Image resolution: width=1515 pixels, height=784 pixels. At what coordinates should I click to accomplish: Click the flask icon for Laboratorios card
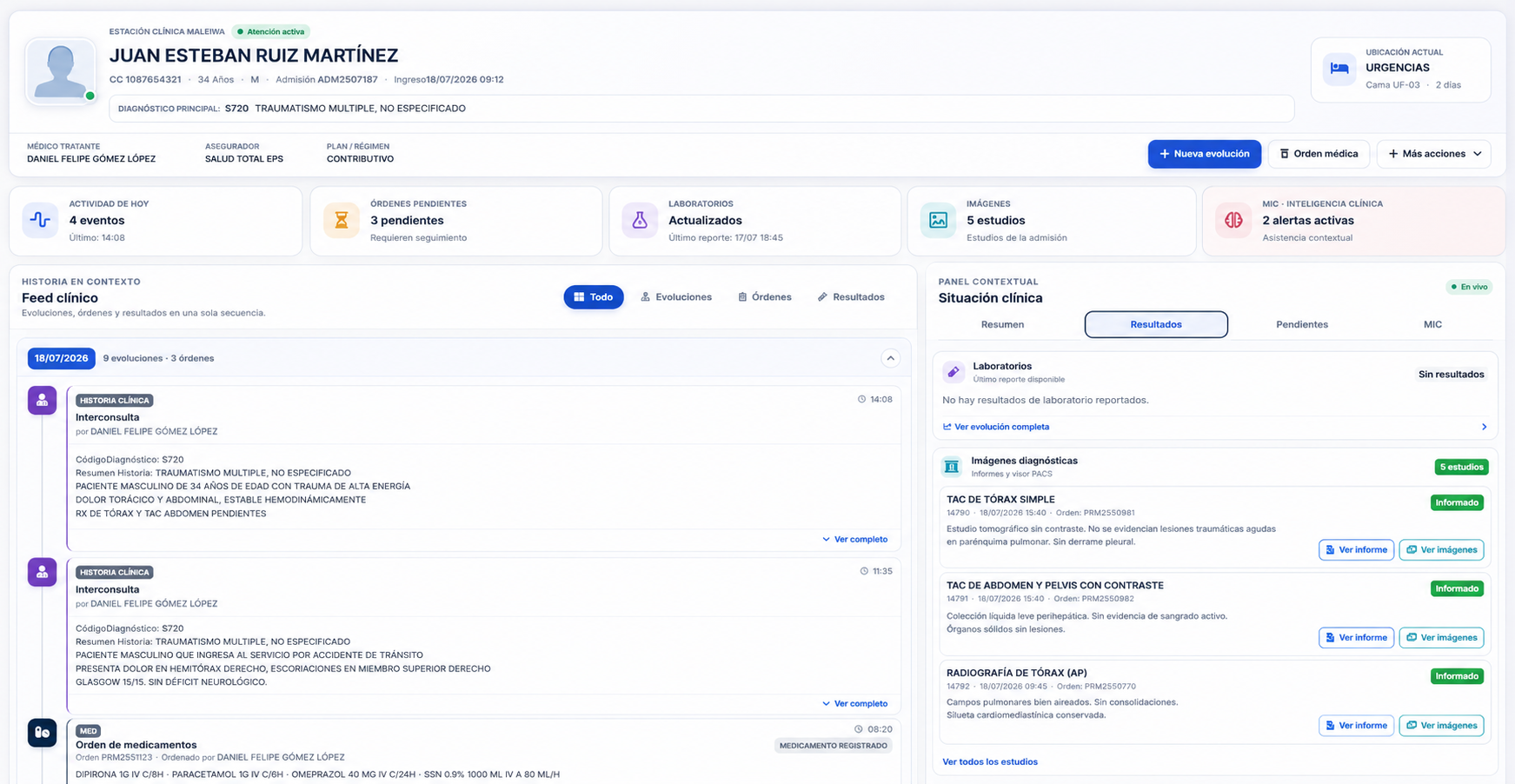click(x=640, y=220)
